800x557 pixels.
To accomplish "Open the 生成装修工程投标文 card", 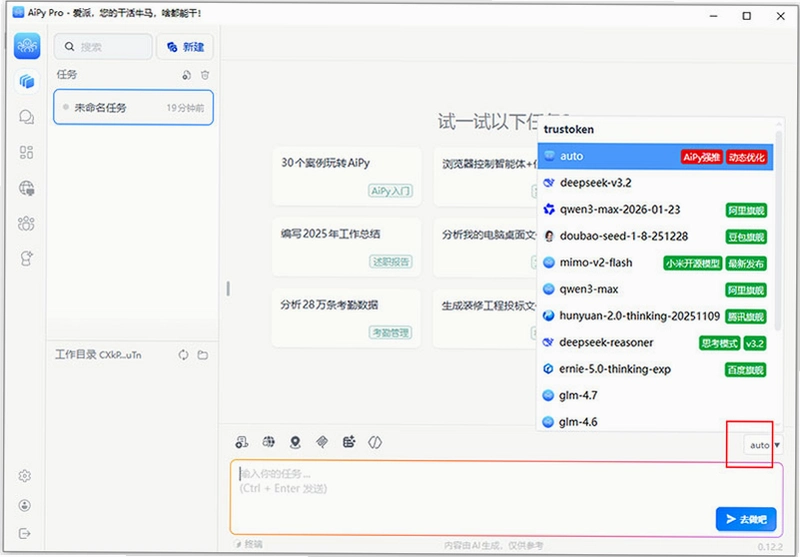I will point(486,318).
